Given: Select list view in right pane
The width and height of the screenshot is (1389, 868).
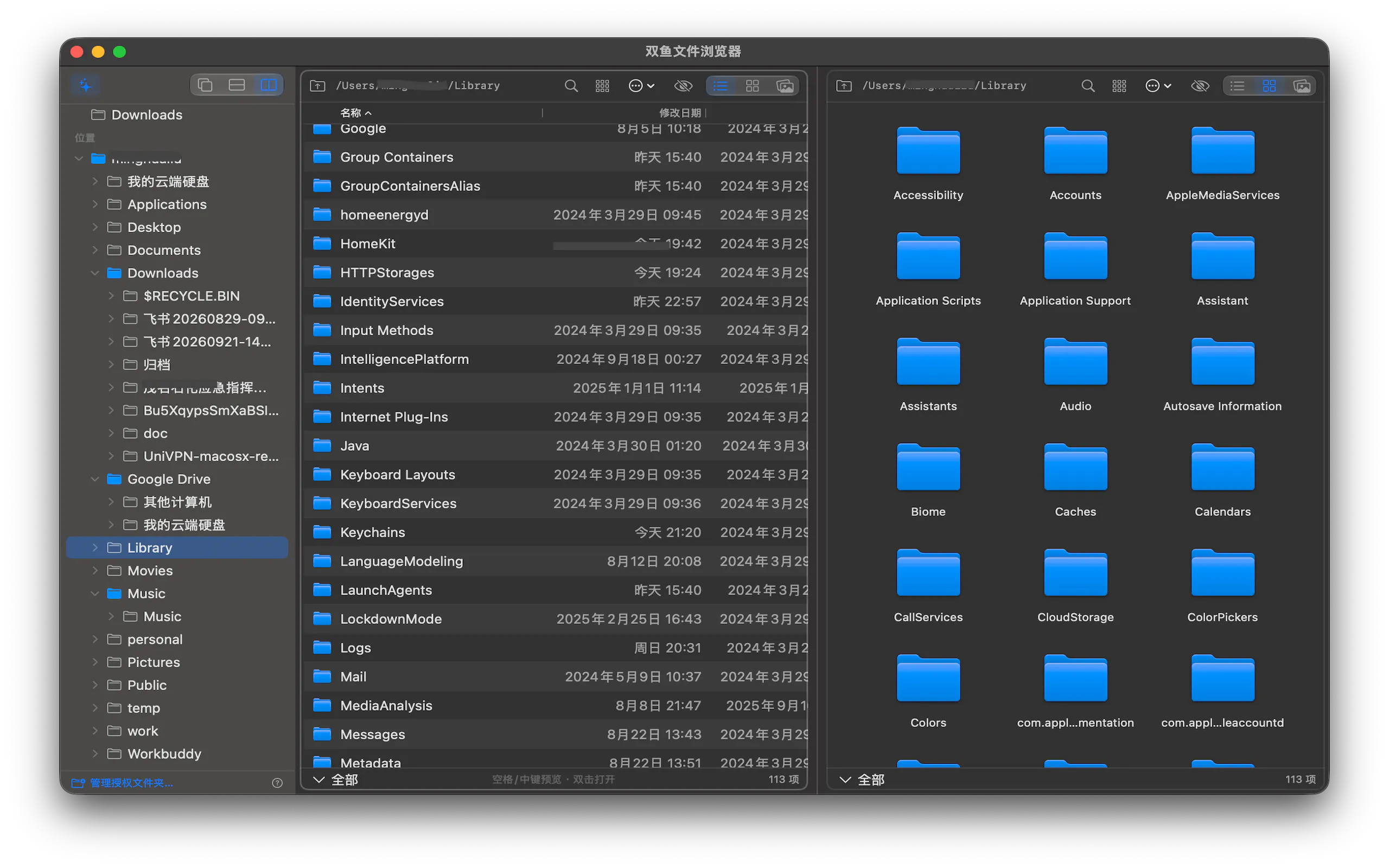Looking at the screenshot, I should point(1238,86).
